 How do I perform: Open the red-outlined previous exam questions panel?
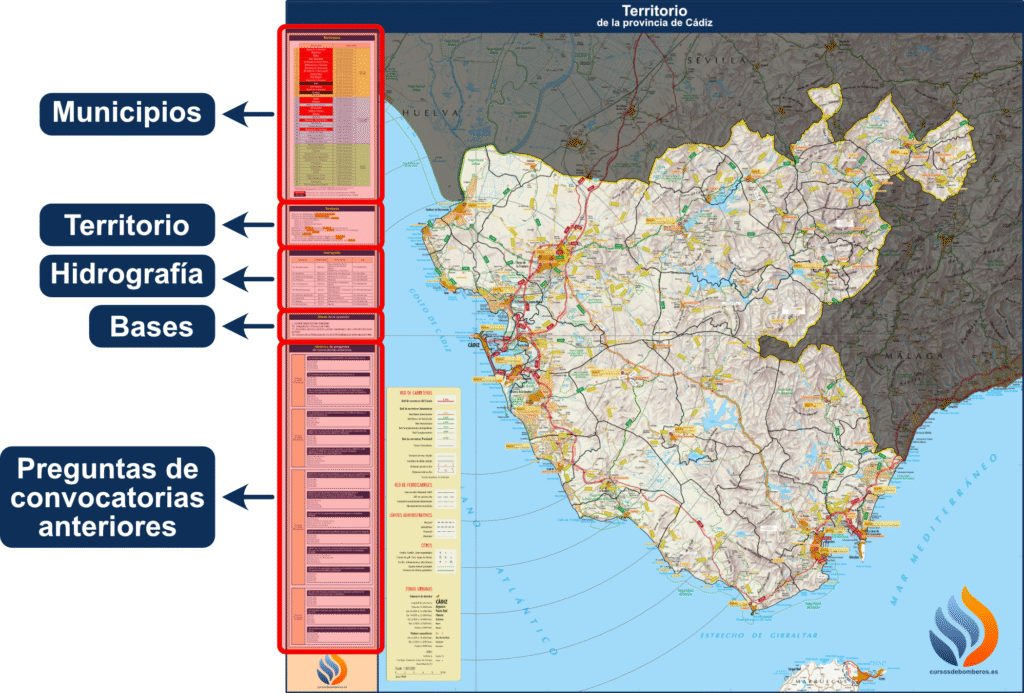point(330,497)
